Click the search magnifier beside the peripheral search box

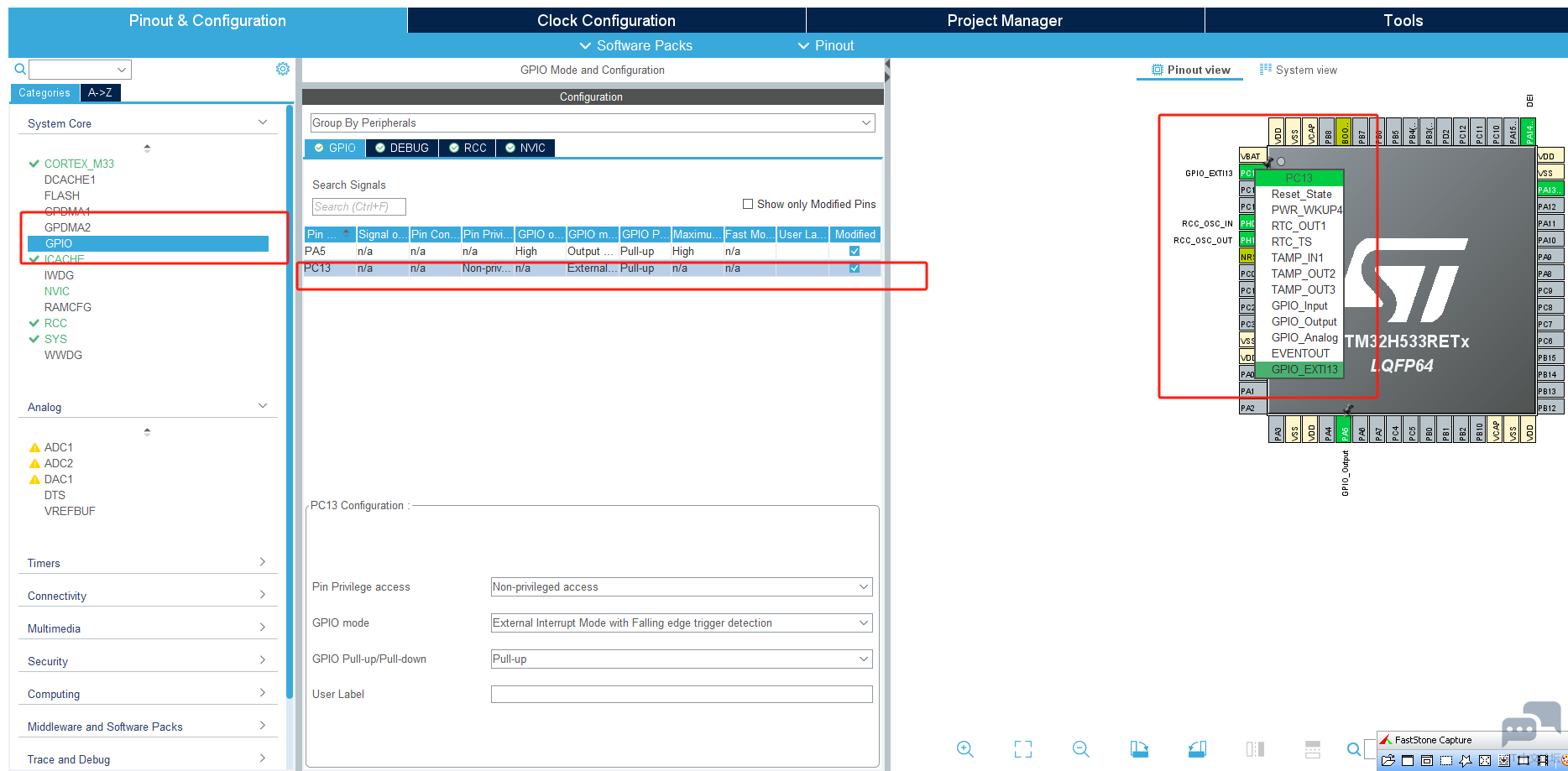click(x=20, y=69)
